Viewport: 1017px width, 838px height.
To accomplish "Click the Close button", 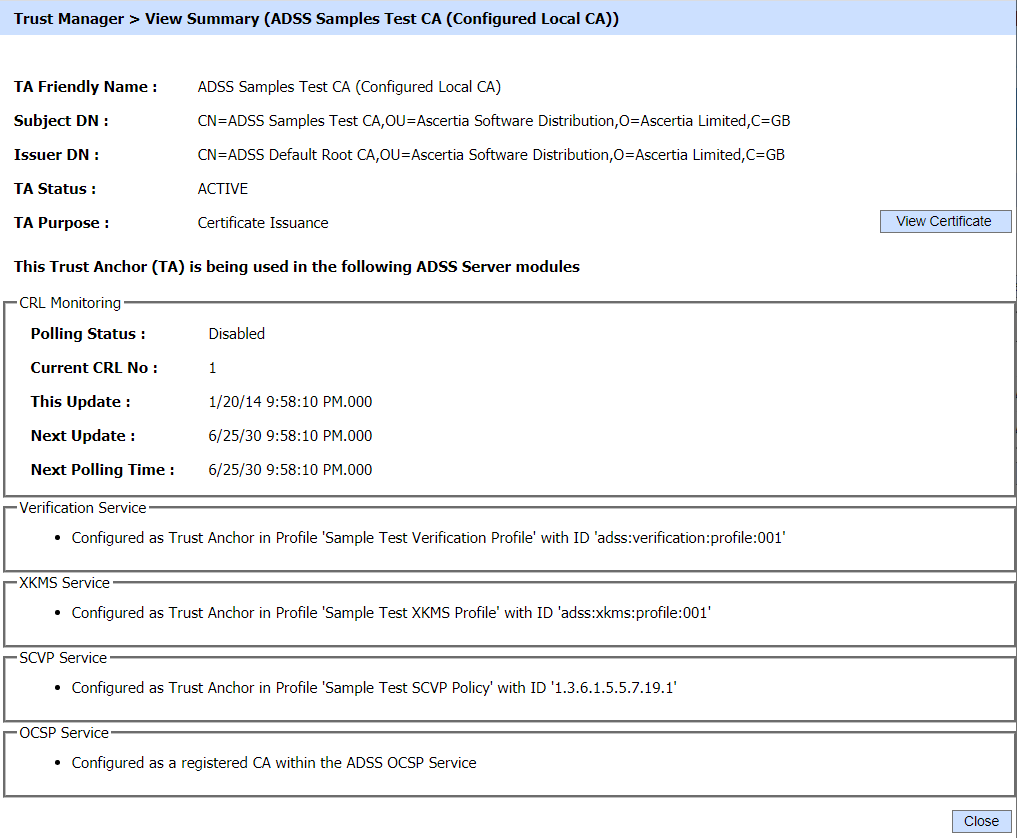I will (980, 821).
